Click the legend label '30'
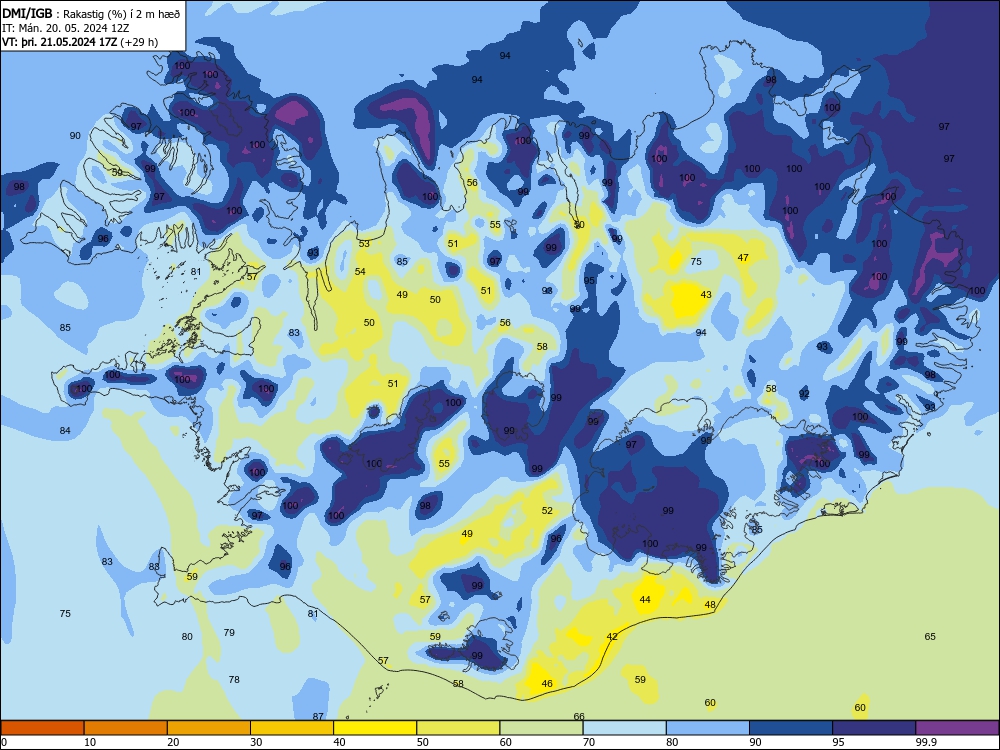This screenshot has height=750, width=1000. coord(256,742)
